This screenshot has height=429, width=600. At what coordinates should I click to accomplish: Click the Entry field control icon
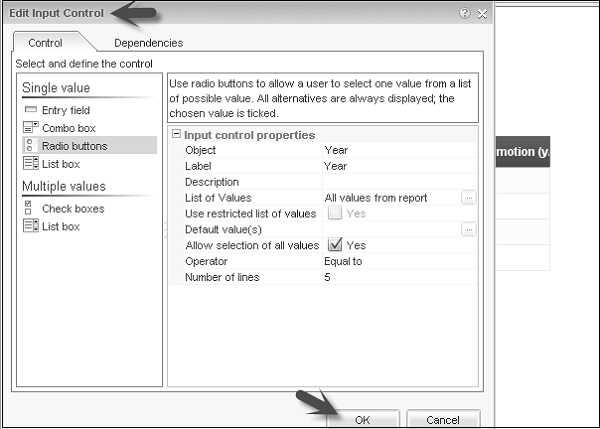point(31,110)
